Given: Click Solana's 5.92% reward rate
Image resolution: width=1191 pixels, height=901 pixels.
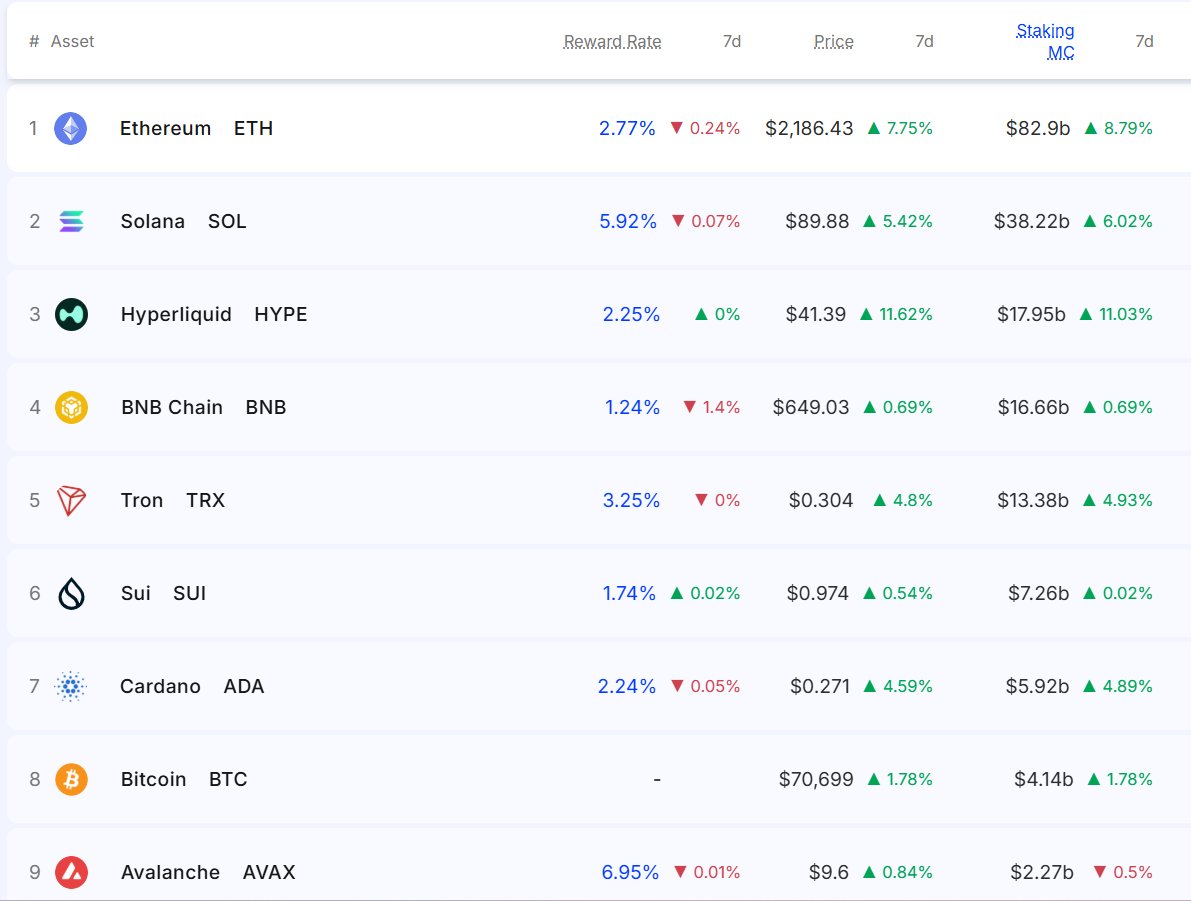Looking at the screenshot, I should (x=627, y=221).
